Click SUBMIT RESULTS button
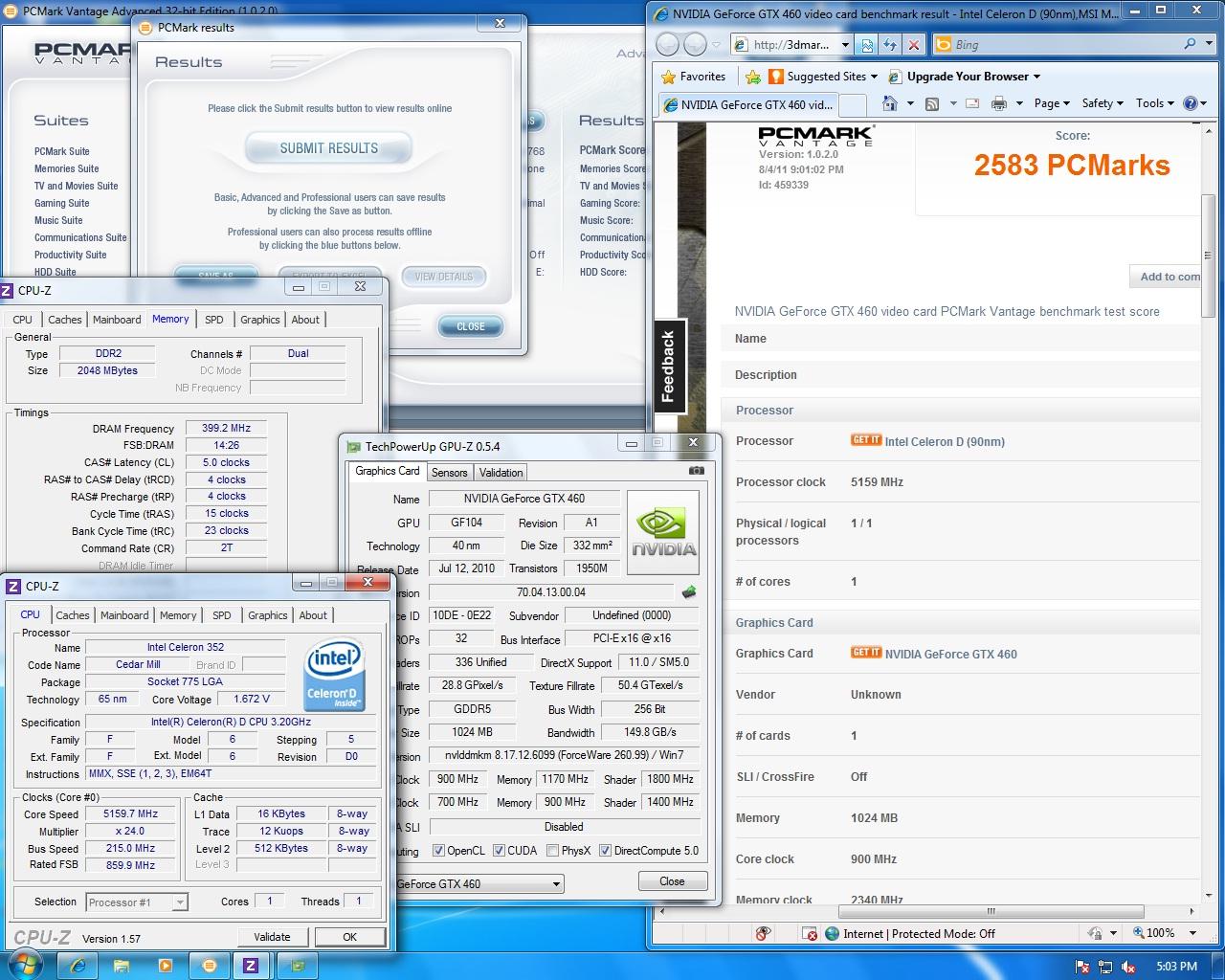Screen dimensions: 1225x980 coord(328,148)
